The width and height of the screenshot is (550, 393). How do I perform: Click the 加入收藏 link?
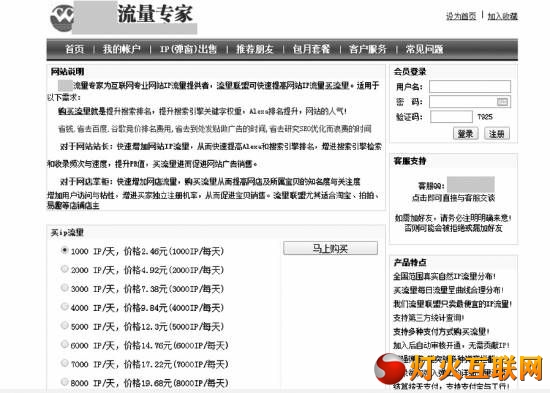502,16
